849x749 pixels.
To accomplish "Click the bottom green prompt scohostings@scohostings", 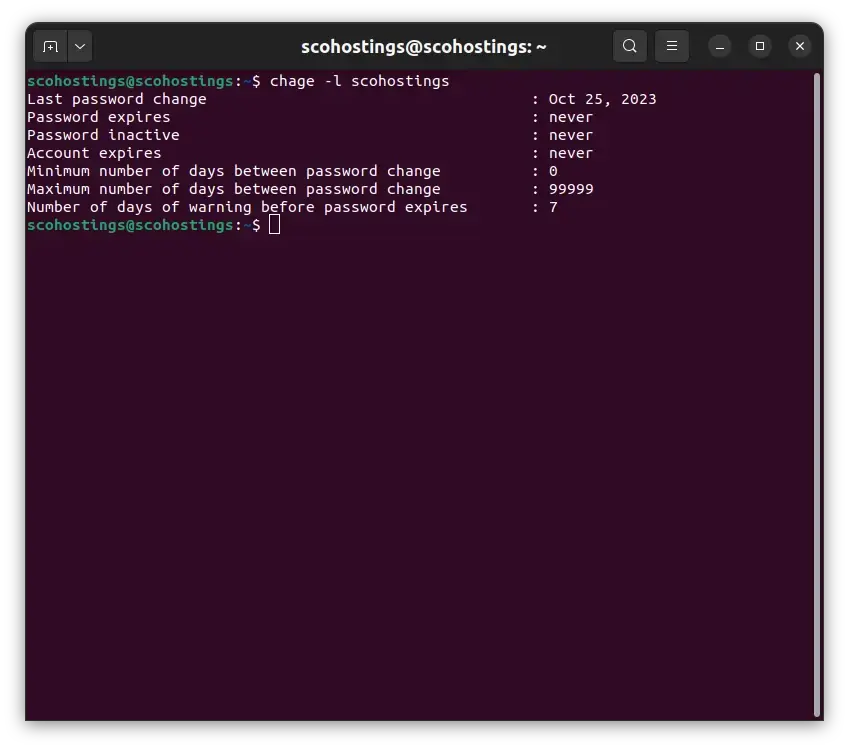I will [130, 225].
